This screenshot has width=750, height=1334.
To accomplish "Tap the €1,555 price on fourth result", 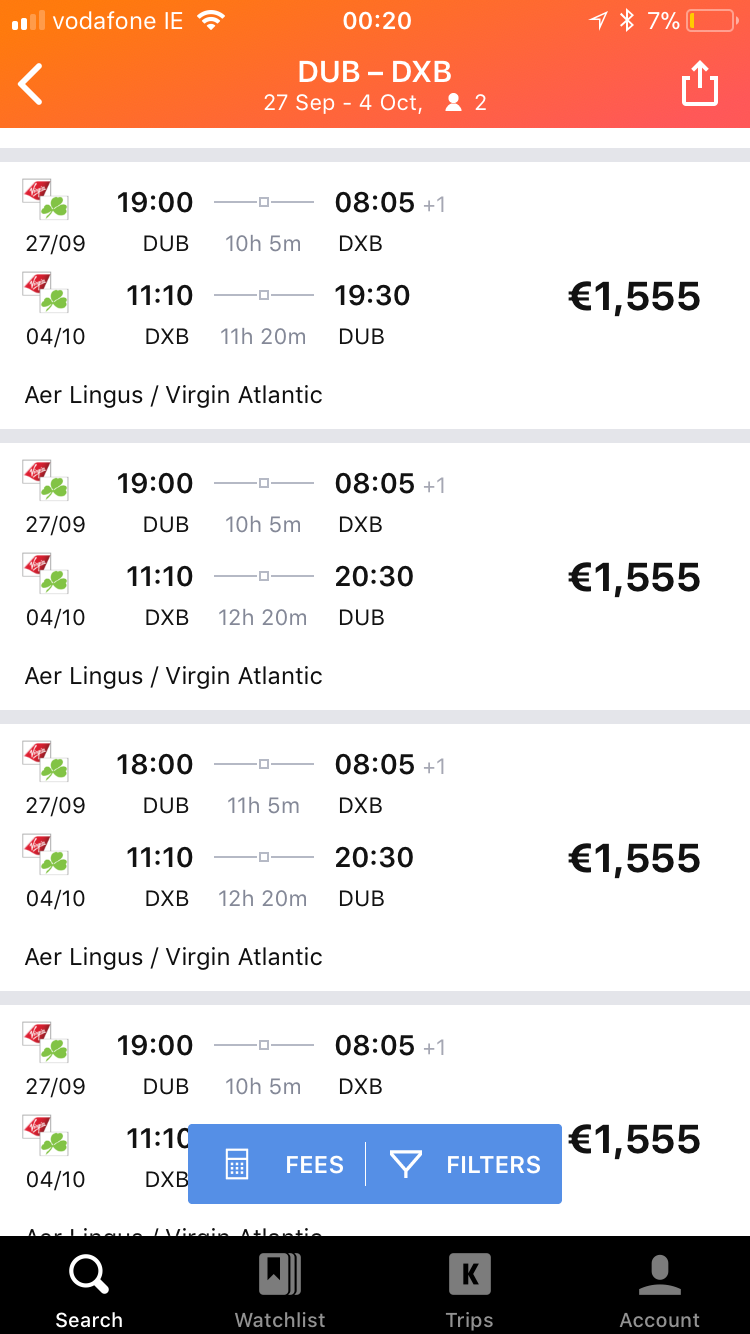I will tap(634, 1140).
